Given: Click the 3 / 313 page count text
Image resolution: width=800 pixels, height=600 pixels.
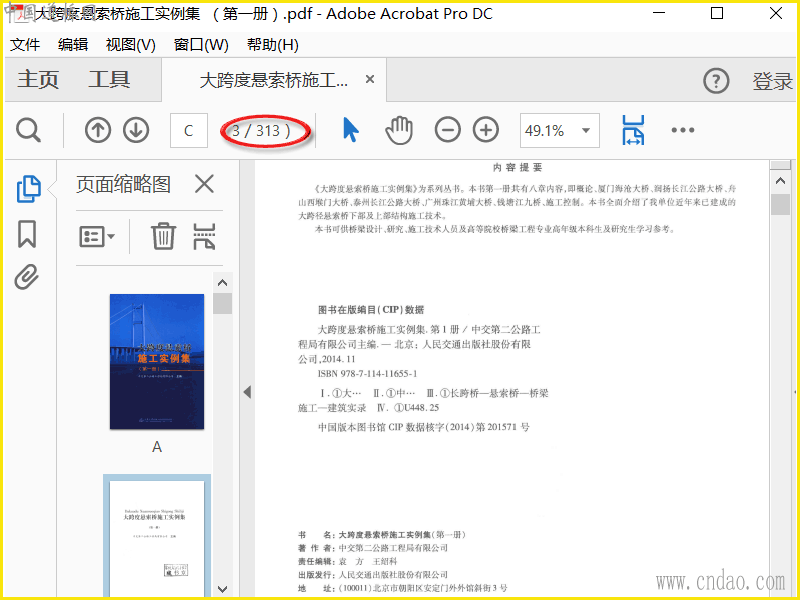Looking at the screenshot, I should tap(261, 131).
